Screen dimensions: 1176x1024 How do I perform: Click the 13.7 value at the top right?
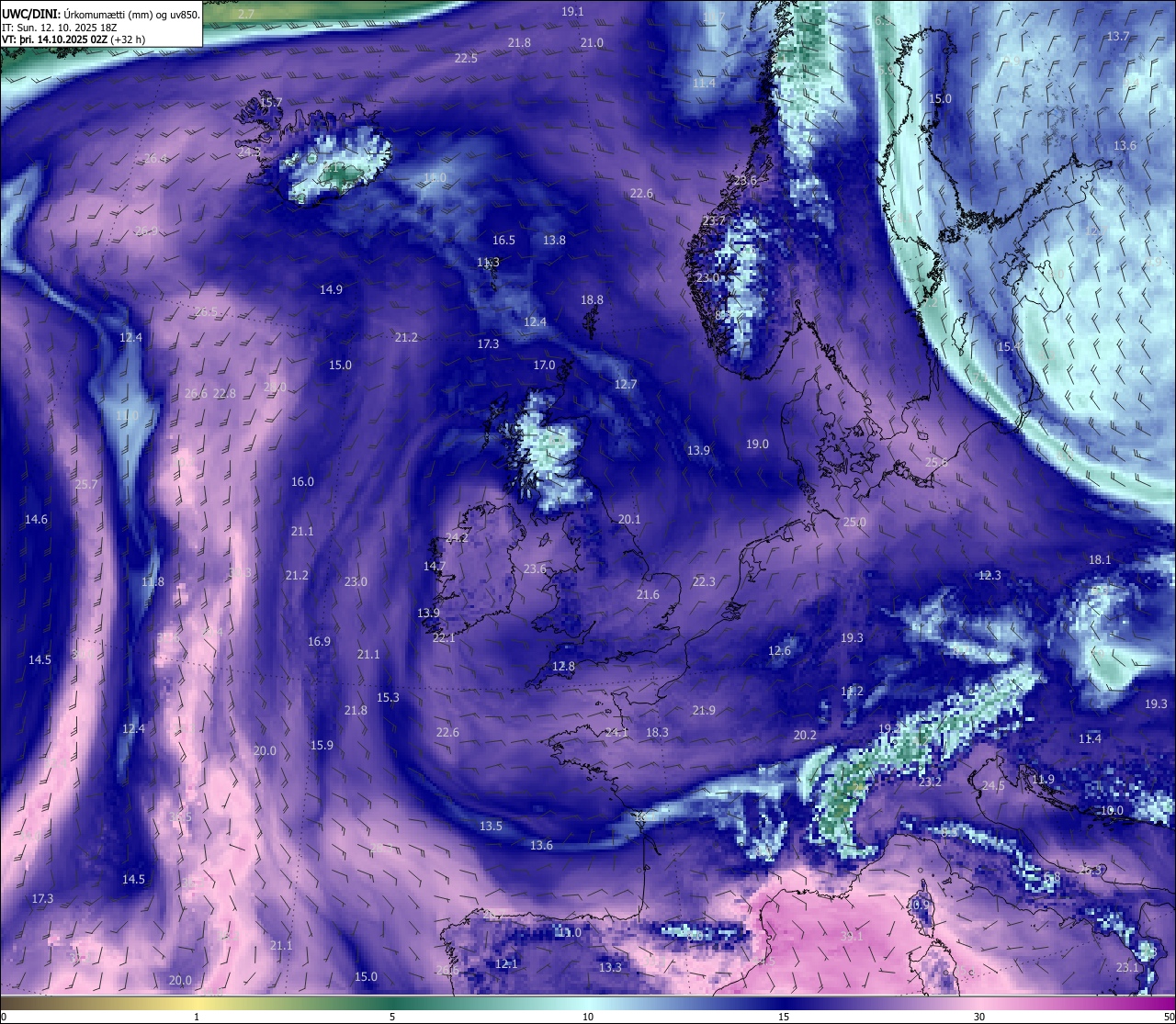(1118, 36)
